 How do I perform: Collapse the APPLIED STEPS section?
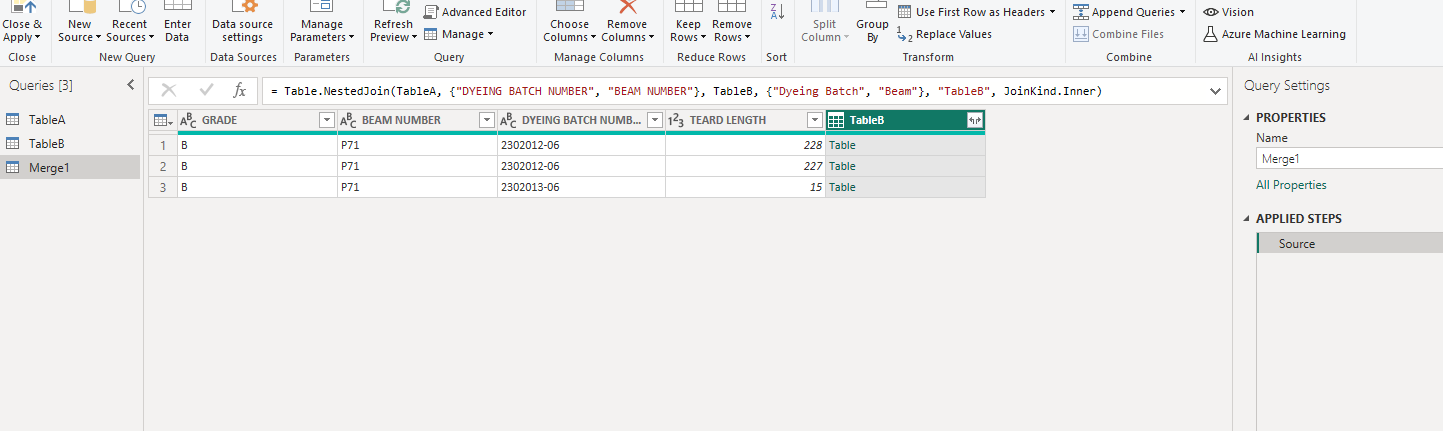coord(1247,218)
